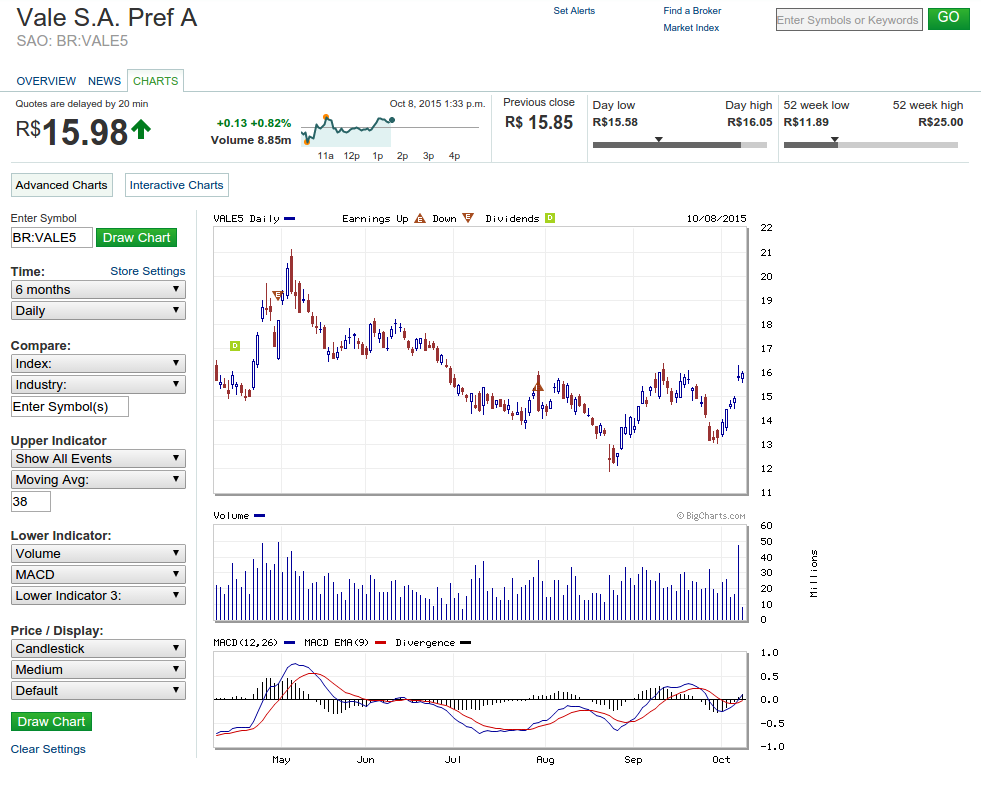Screen dimensions: 1003x788
Task: Open the Candlestick price display dropdown
Action: (98, 649)
